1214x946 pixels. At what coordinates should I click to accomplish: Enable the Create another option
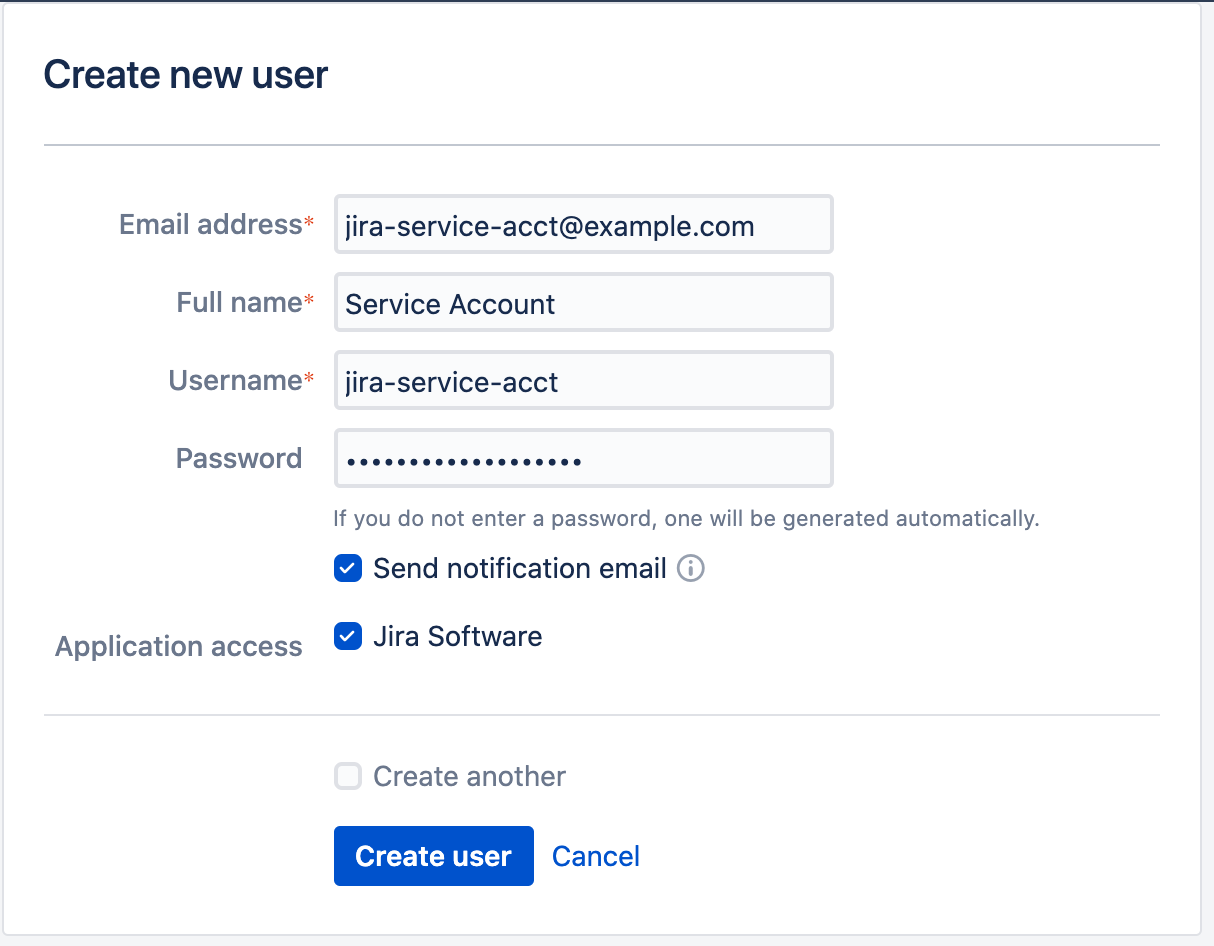347,776
